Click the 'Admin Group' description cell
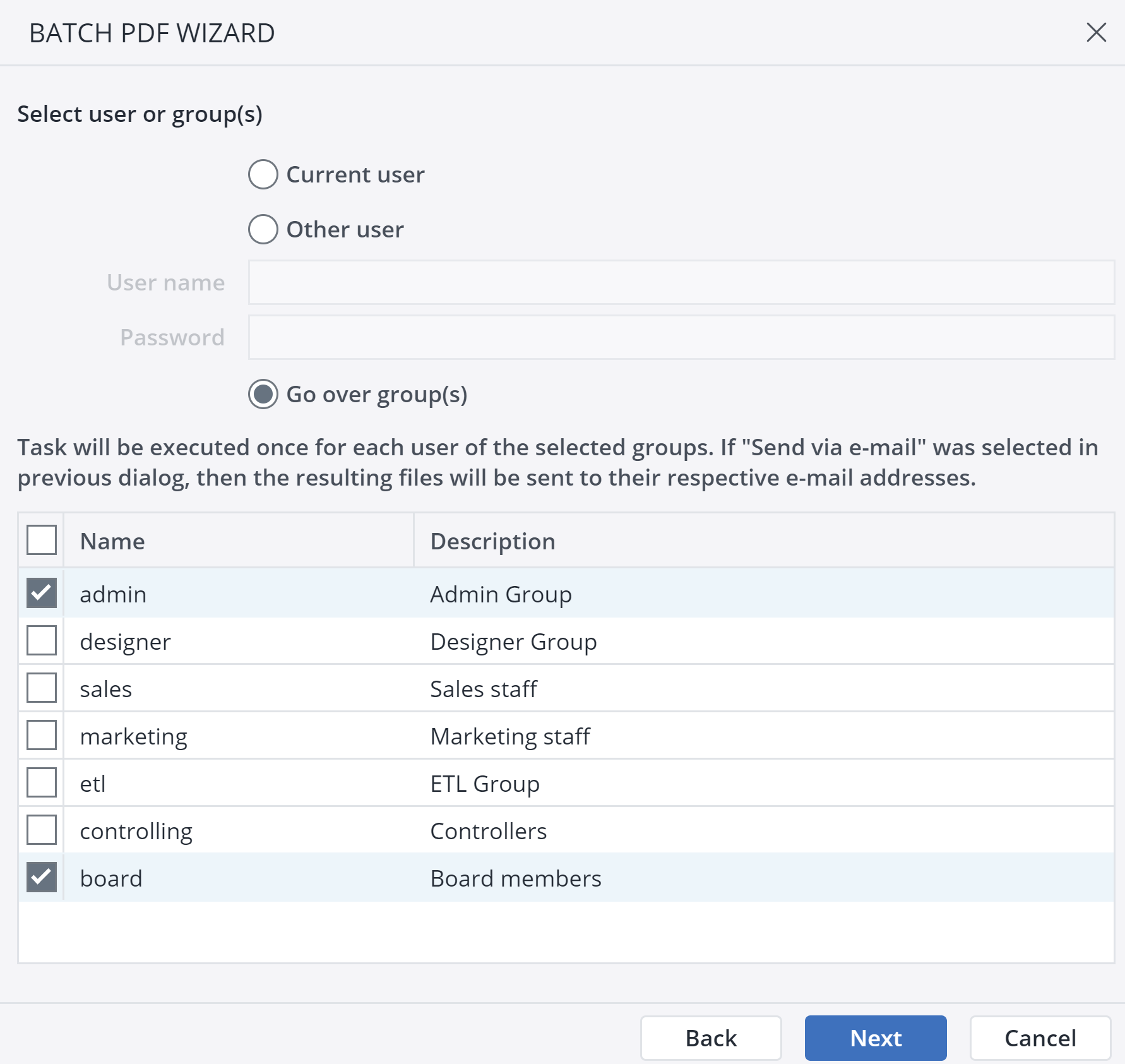1125x1064 pixels. 764,594
